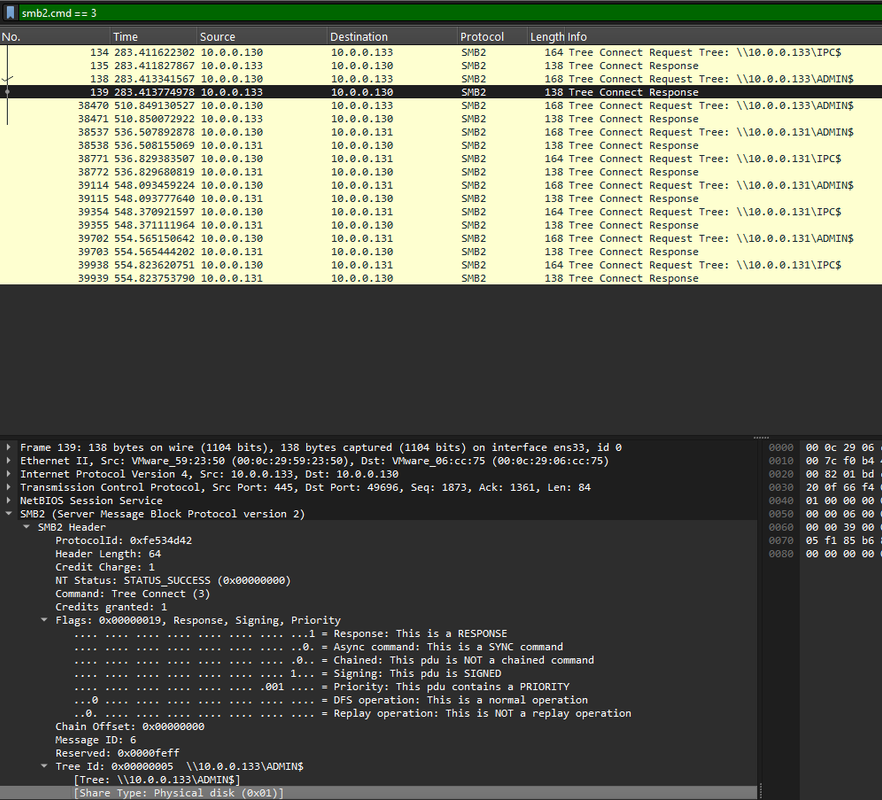Select packet 39115 row
Viewport: 882px width, 800px height.
pyautogui.click(x=441, y=199)
